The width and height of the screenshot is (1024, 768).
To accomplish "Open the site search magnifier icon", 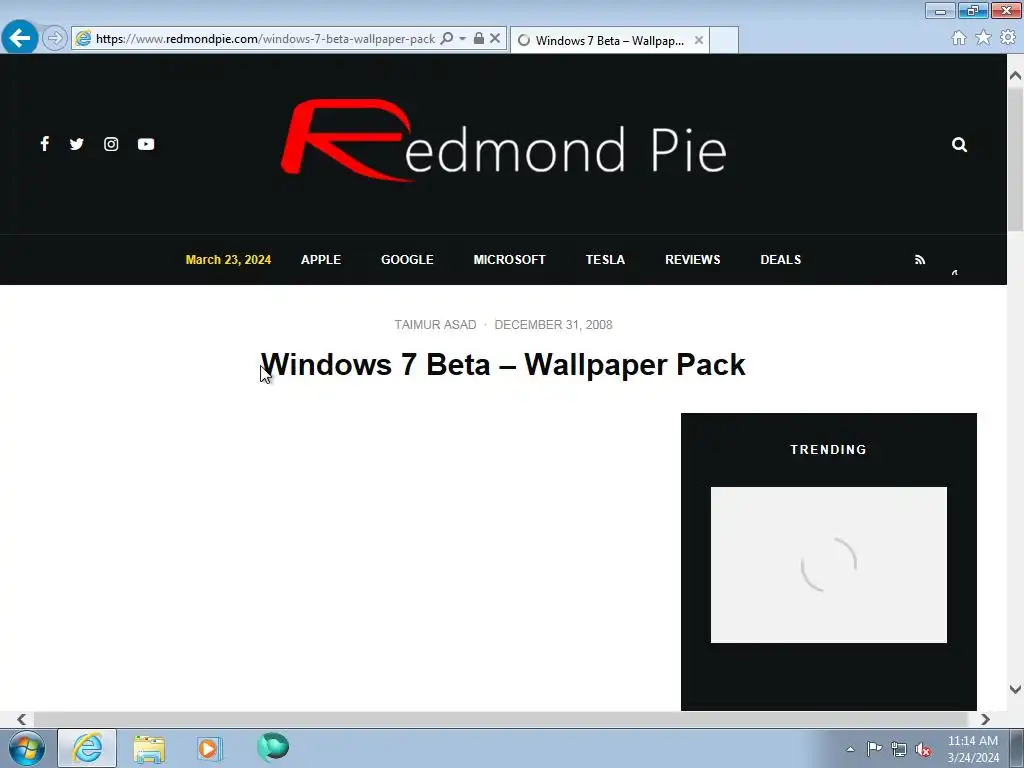I will click(x=959, y=144).
